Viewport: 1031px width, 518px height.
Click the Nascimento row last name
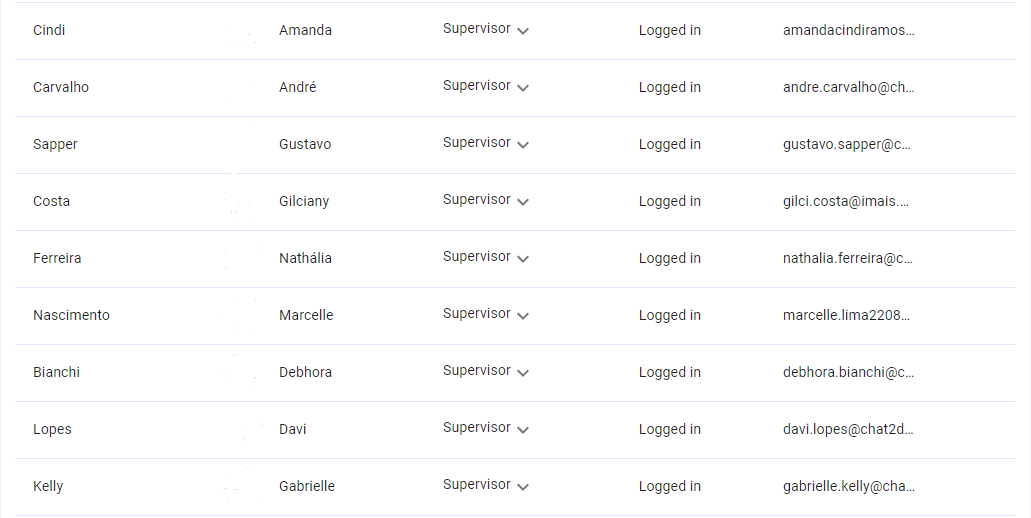tap(71, 315)
